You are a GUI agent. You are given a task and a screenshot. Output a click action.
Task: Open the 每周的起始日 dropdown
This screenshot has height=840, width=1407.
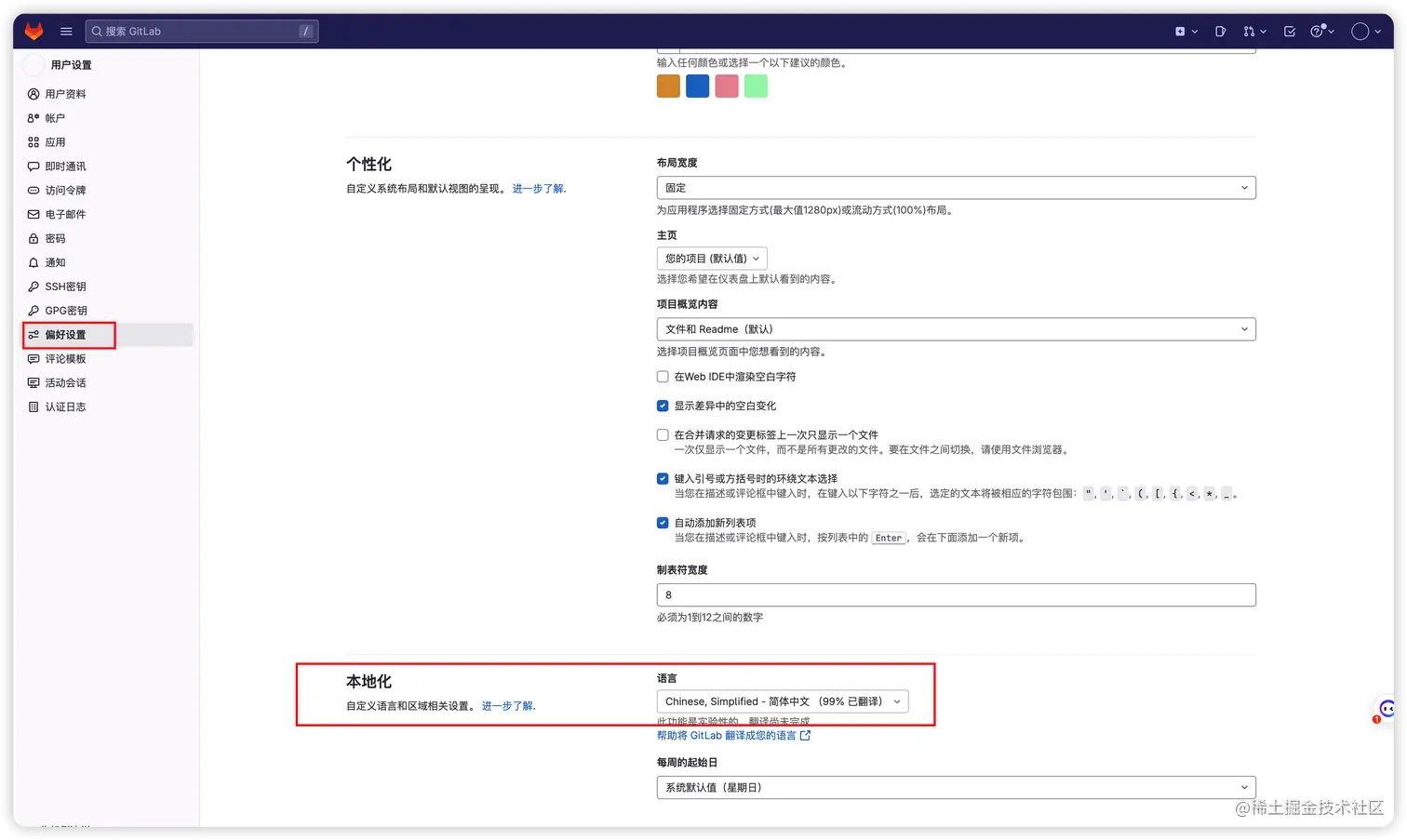pos(956,787)
